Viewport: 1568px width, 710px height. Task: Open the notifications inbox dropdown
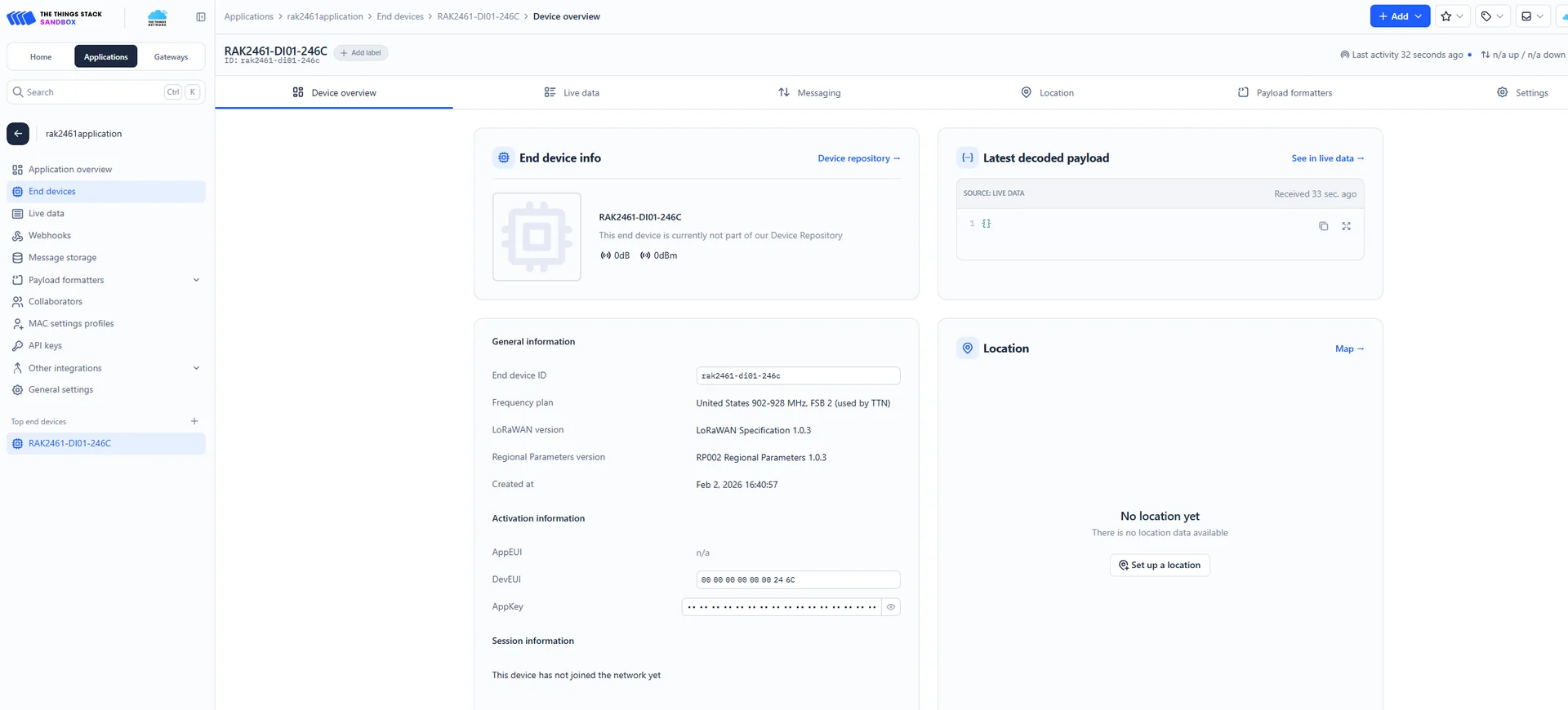[1532, 16]
